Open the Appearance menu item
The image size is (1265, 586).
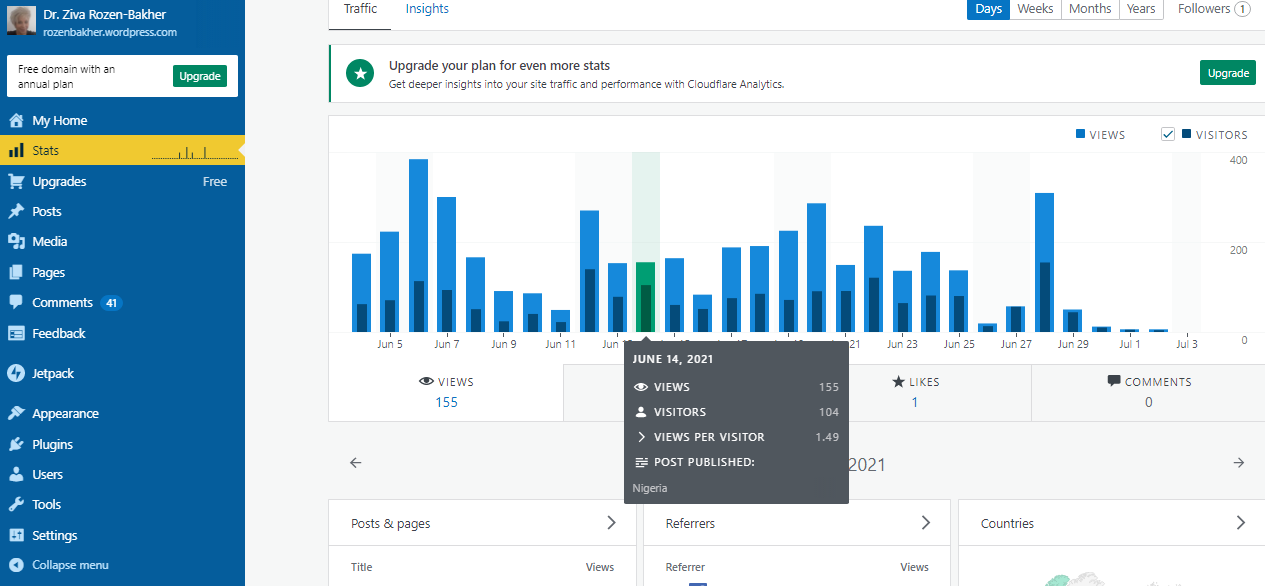pyautogui.click(x=122, y=413)
